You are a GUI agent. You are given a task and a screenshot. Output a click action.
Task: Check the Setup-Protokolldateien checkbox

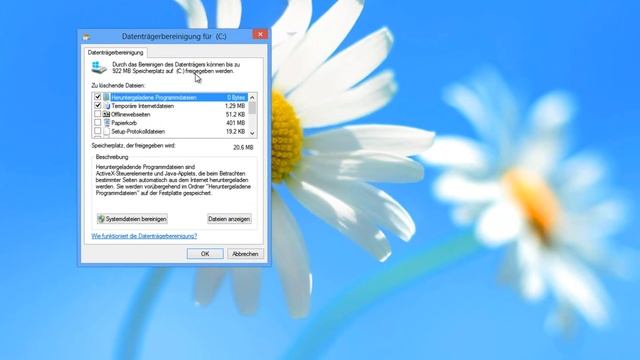click(98, 131)
